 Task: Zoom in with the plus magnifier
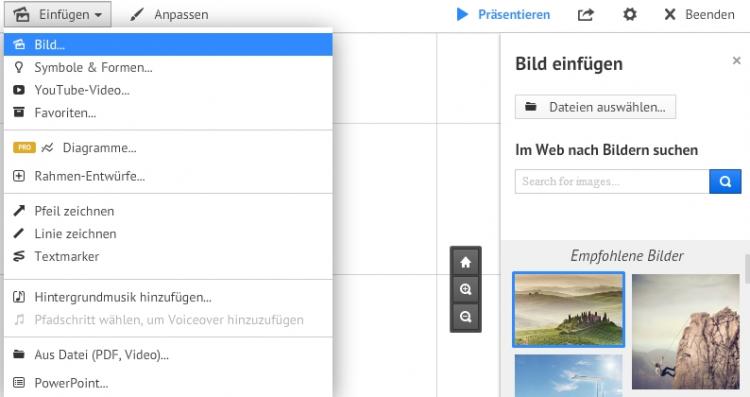click(x=465, y=289)
